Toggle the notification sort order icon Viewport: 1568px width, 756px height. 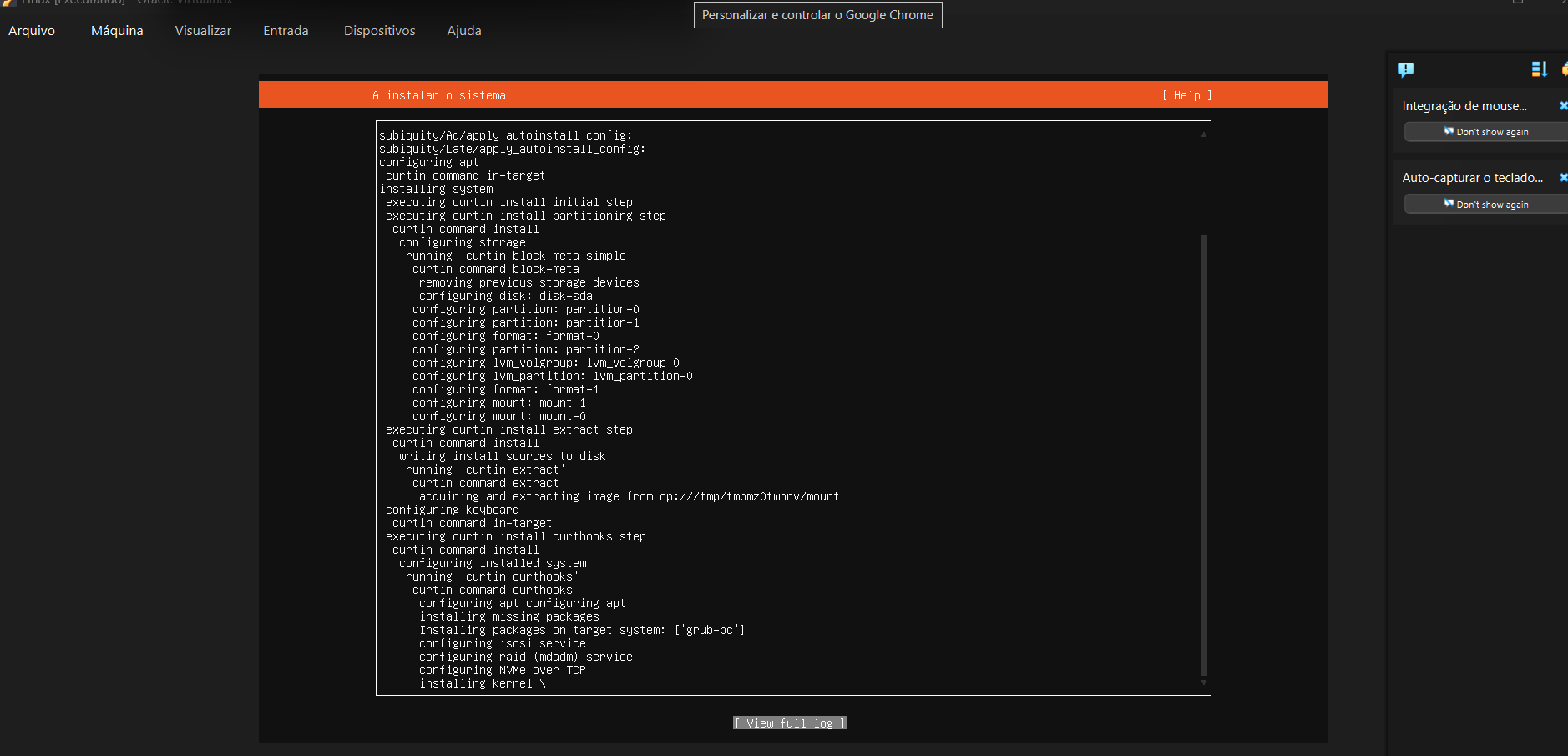coord(1540,69)
